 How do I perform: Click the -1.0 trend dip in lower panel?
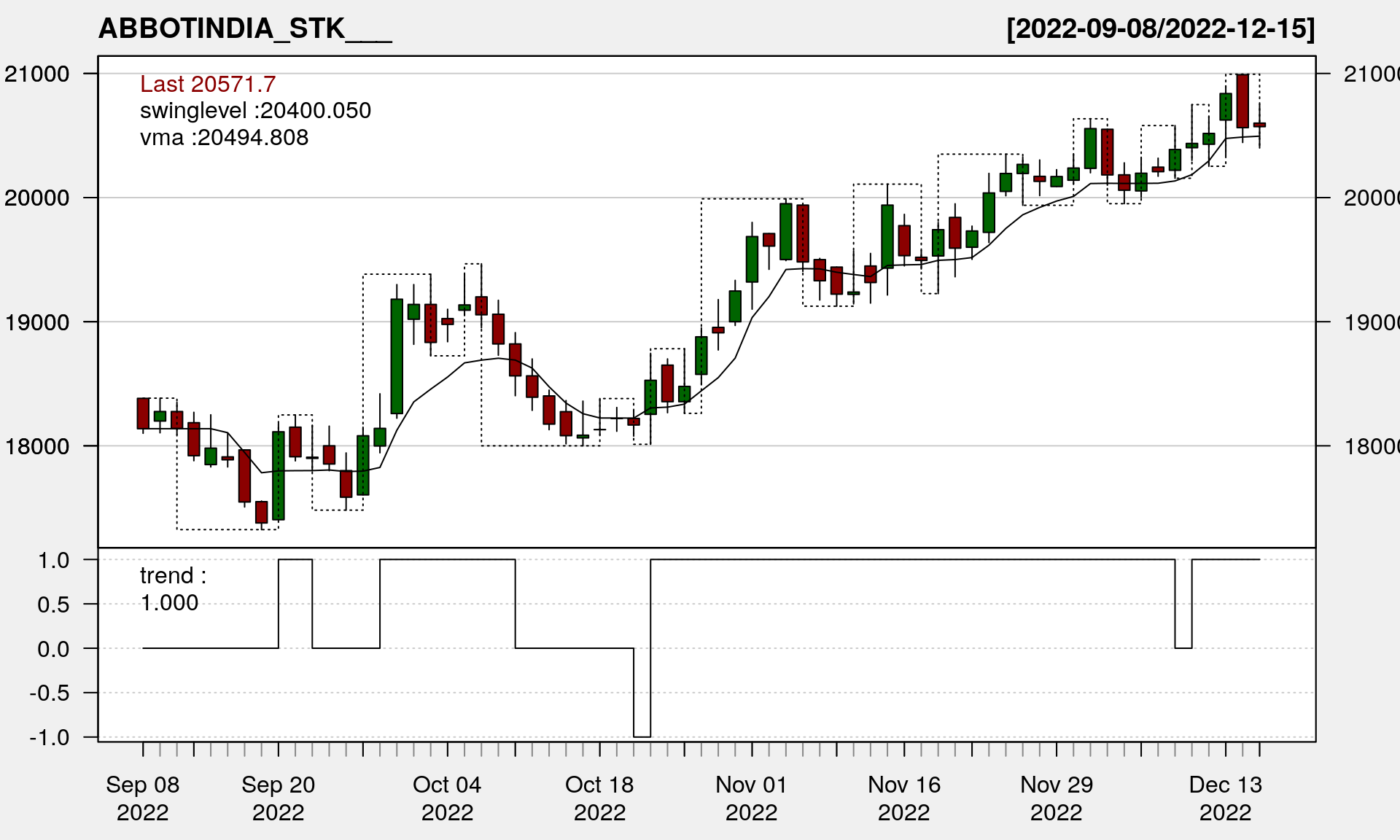(x=642, y=736)
